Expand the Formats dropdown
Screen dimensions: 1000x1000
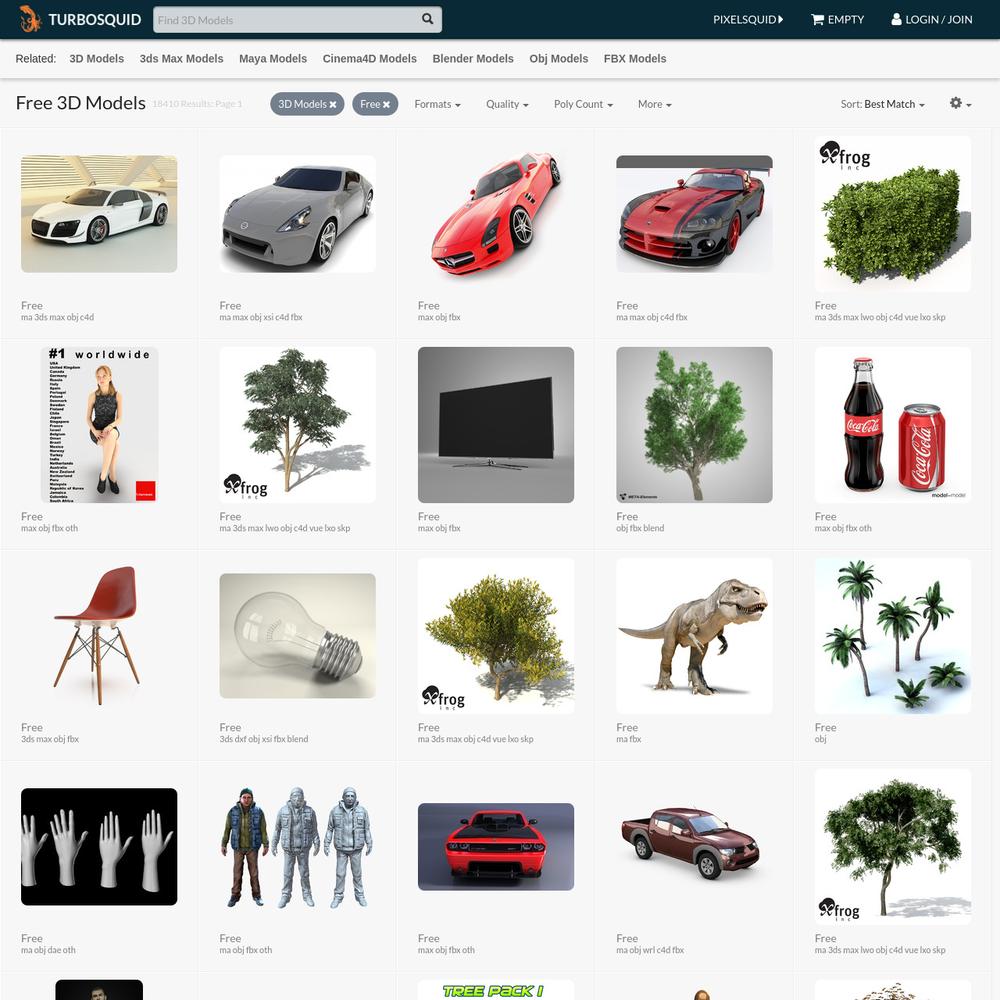(438, 104)
